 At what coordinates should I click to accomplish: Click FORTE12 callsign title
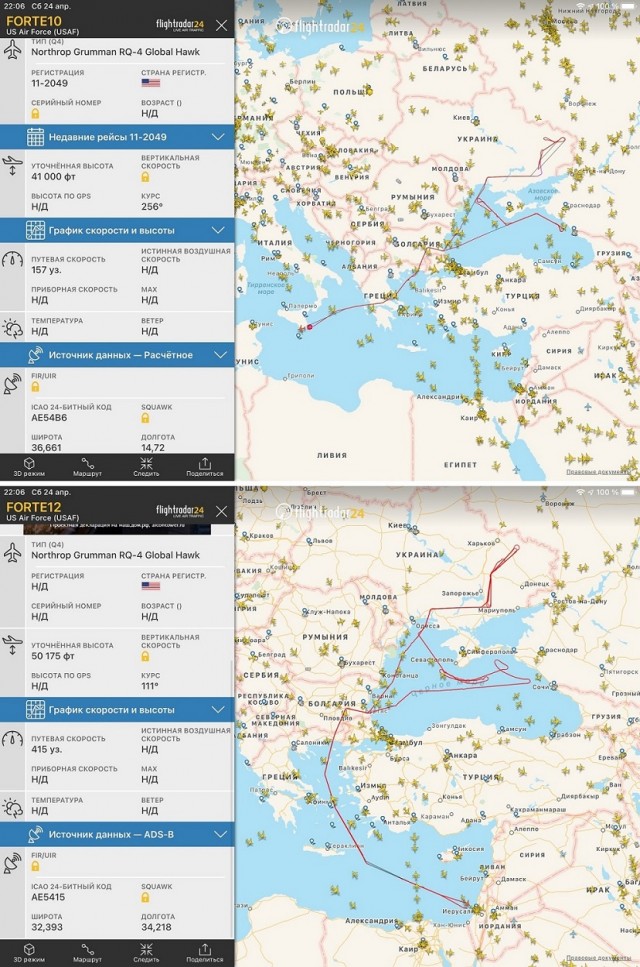tap(34, 507)
